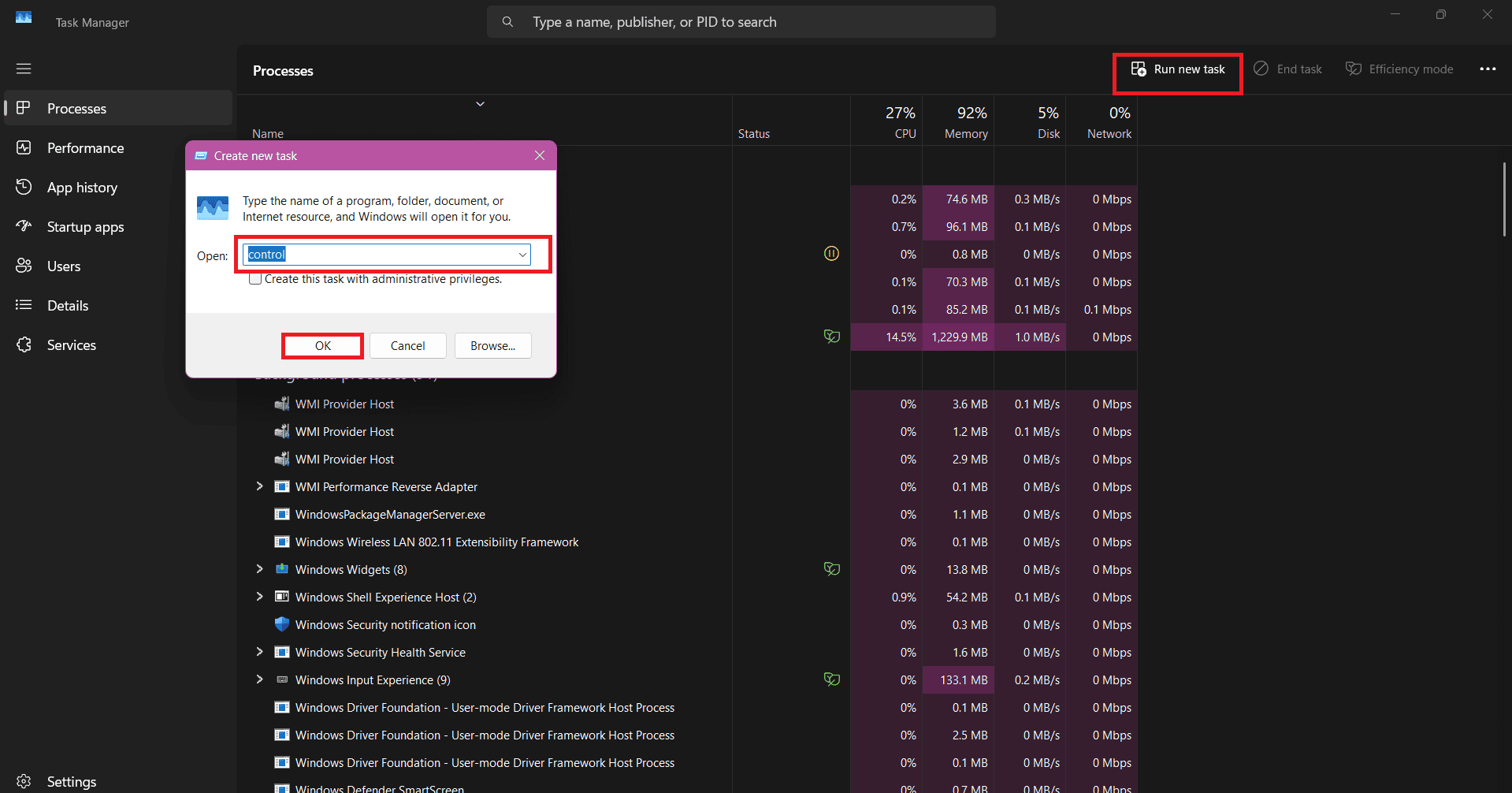Image resolution: width=1512 pixels, height=793 pixels.
Task: Click the Windows Security Health Service icon
Action: pyautogui.click(x=281, y=652)
